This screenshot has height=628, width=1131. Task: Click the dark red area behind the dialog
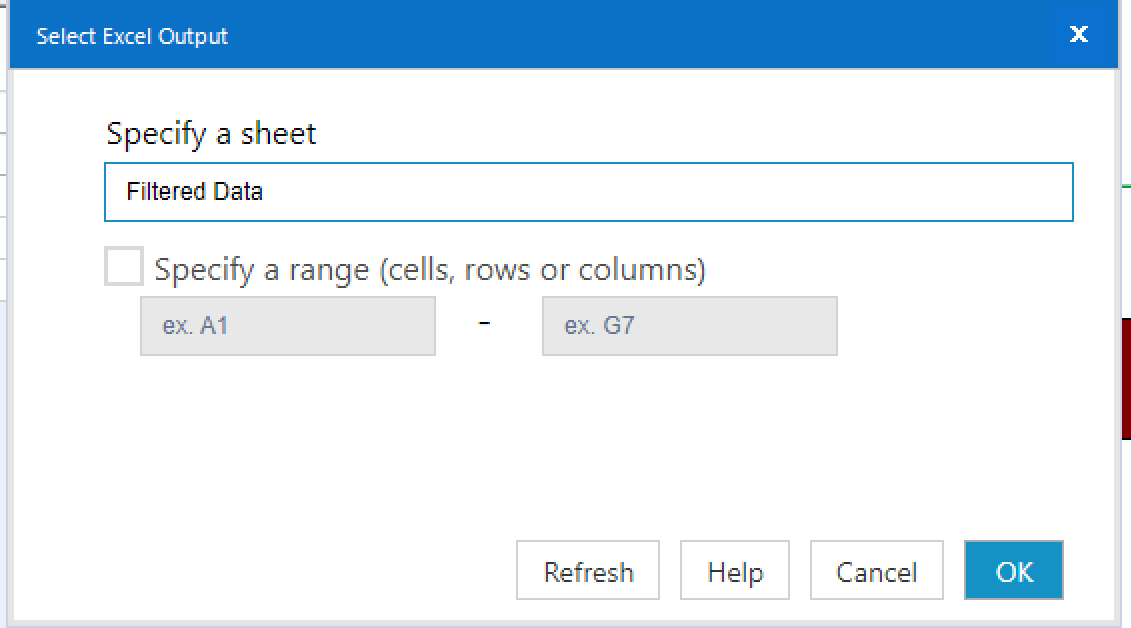coord(1126,378)
